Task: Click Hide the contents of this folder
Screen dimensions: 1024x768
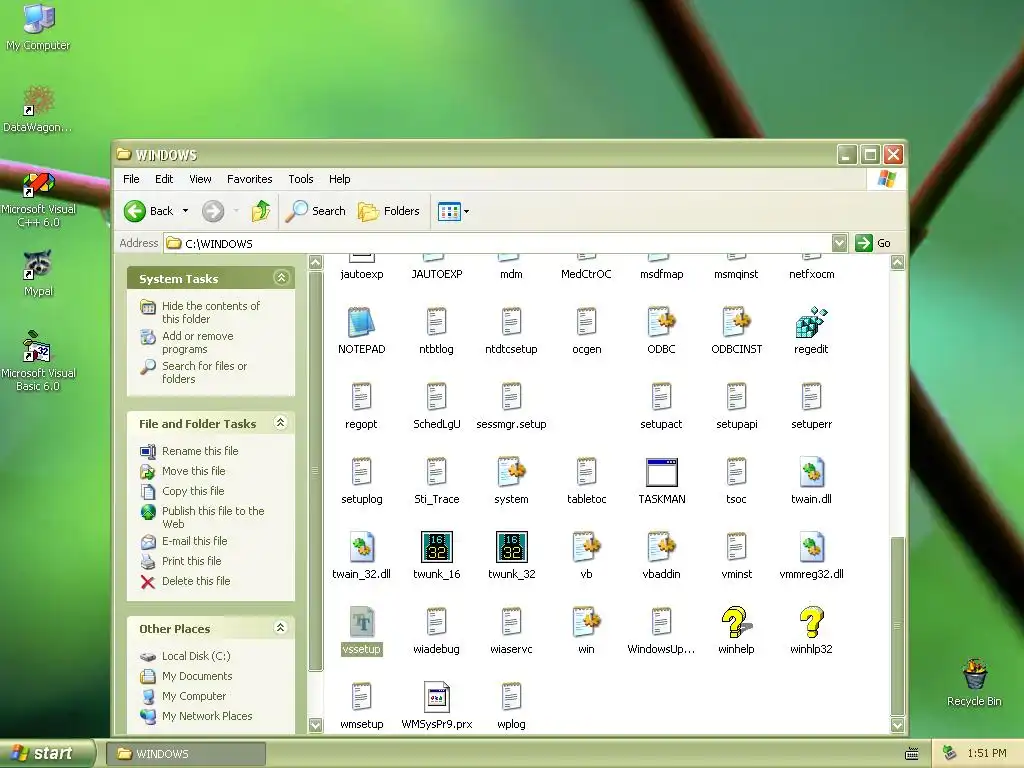Action: point(210,312)
